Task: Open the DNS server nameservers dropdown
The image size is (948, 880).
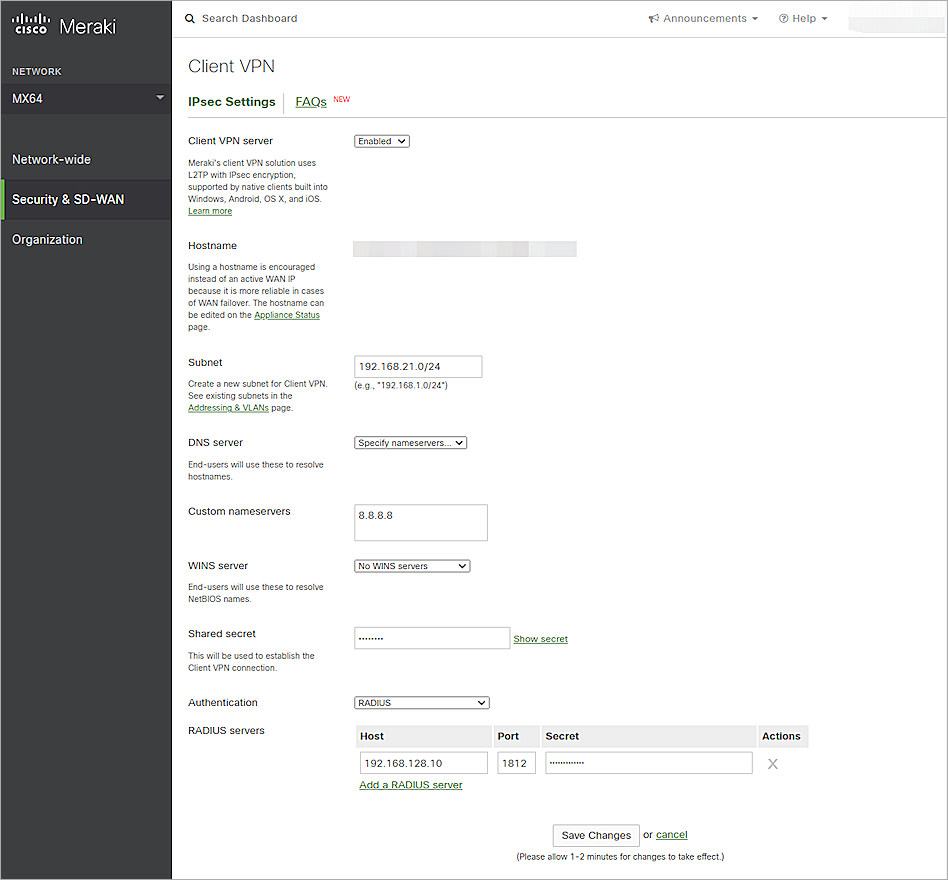Action: (410, 442)
